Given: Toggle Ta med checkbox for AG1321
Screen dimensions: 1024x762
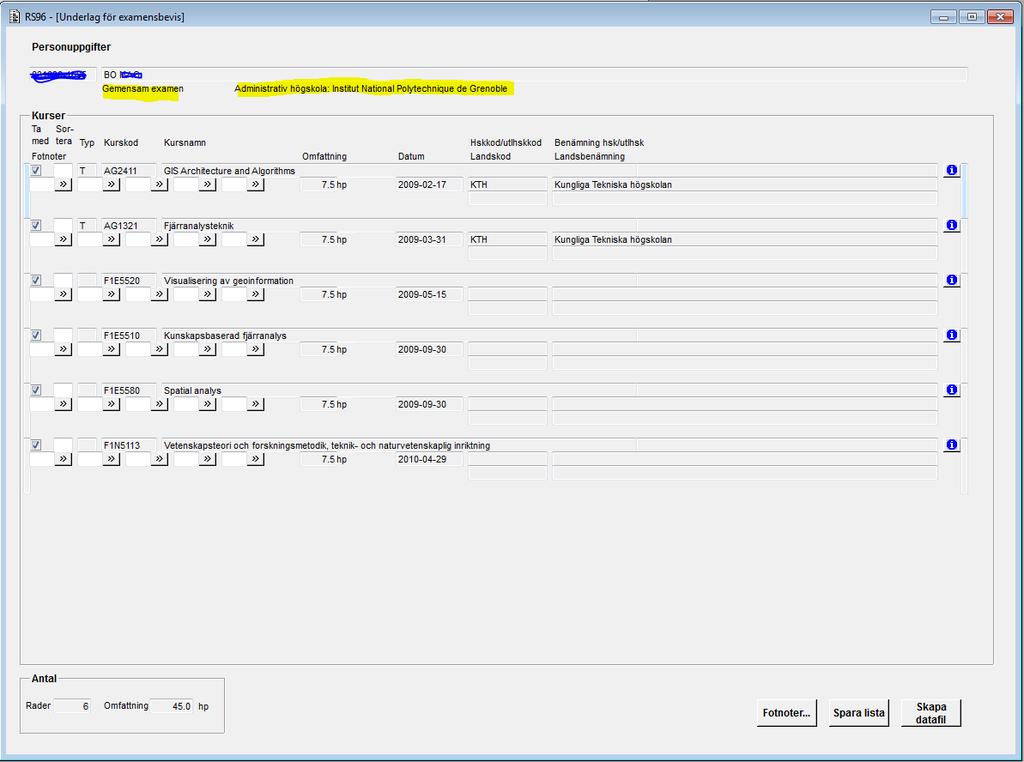Looking at the screenshot, I should [36, 225].
